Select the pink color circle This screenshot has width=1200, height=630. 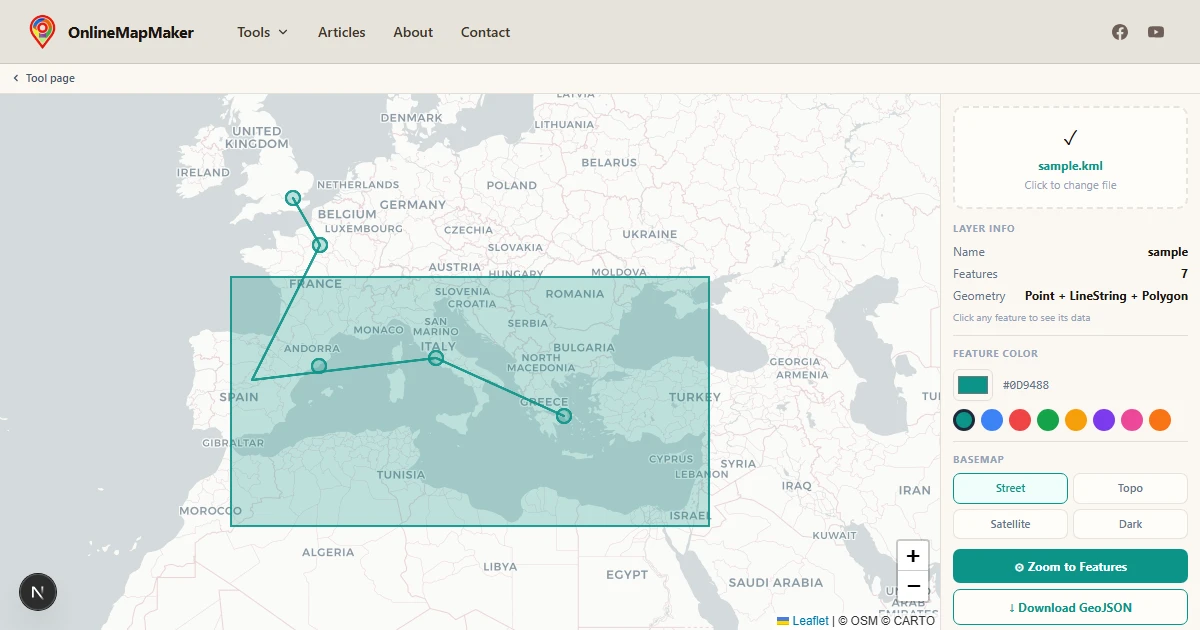pyautogui.click(x=1132, y=420)
